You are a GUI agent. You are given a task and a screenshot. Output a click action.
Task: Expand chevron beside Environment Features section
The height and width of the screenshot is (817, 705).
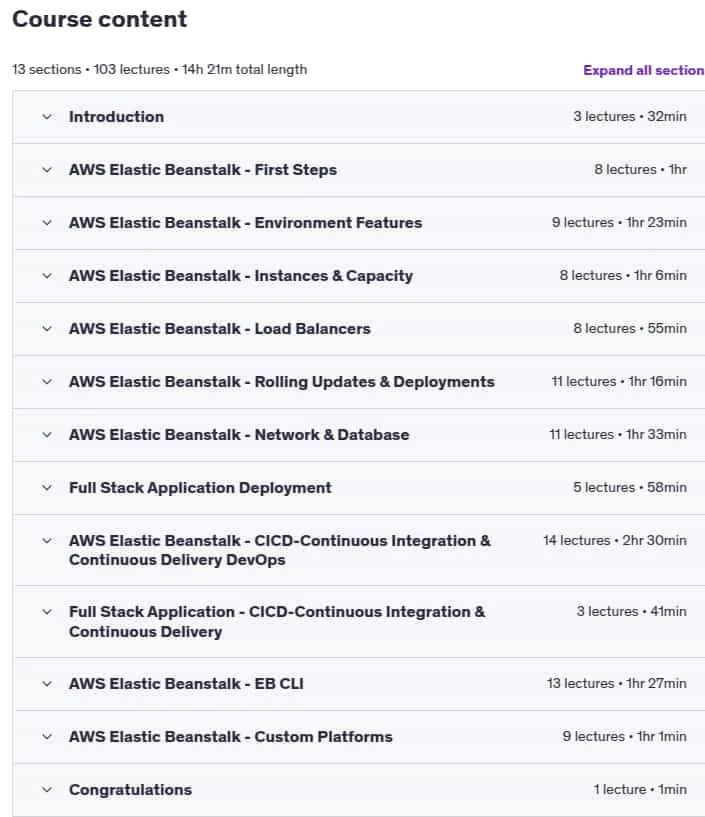click(47, 223)
